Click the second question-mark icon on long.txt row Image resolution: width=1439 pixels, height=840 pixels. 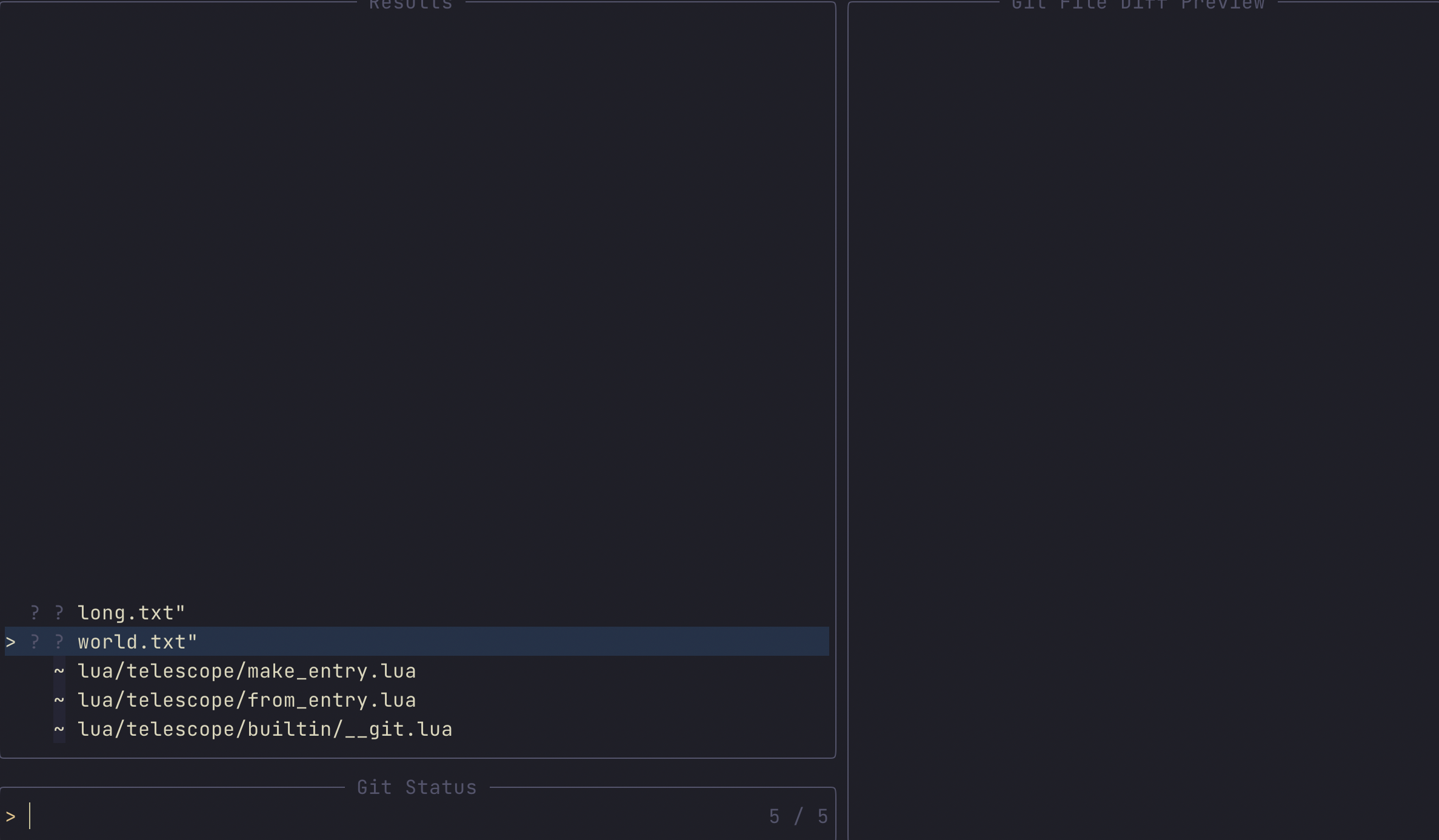coord(59,612)
